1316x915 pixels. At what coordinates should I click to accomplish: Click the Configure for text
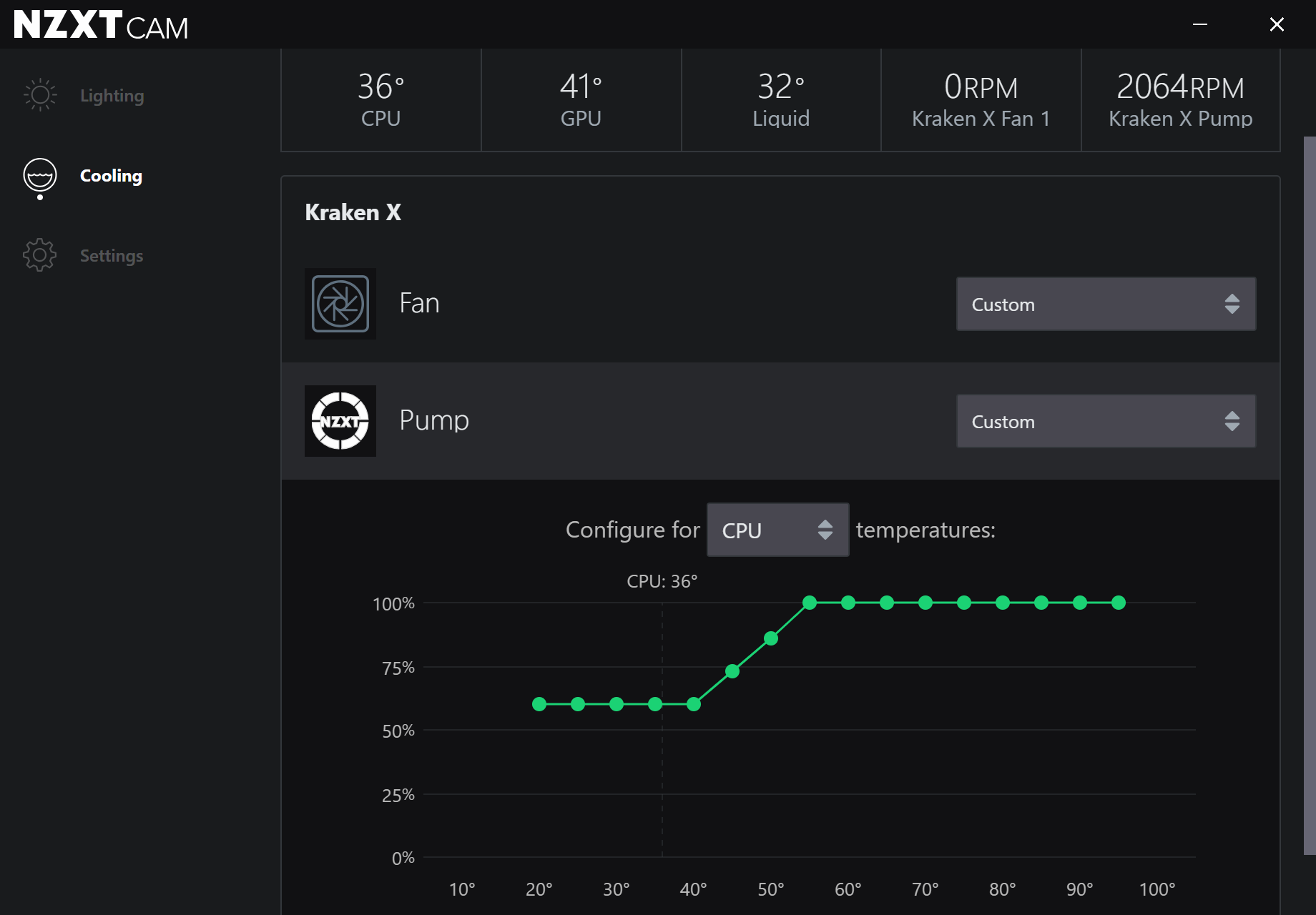[633, 530]
